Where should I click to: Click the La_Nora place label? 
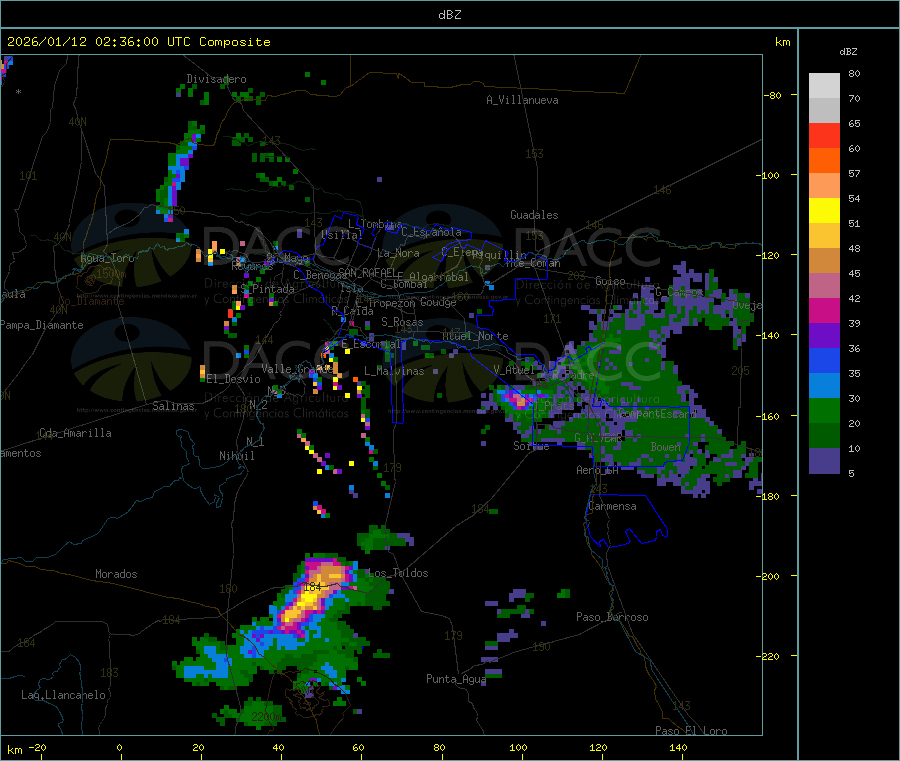tap(399, 253)
